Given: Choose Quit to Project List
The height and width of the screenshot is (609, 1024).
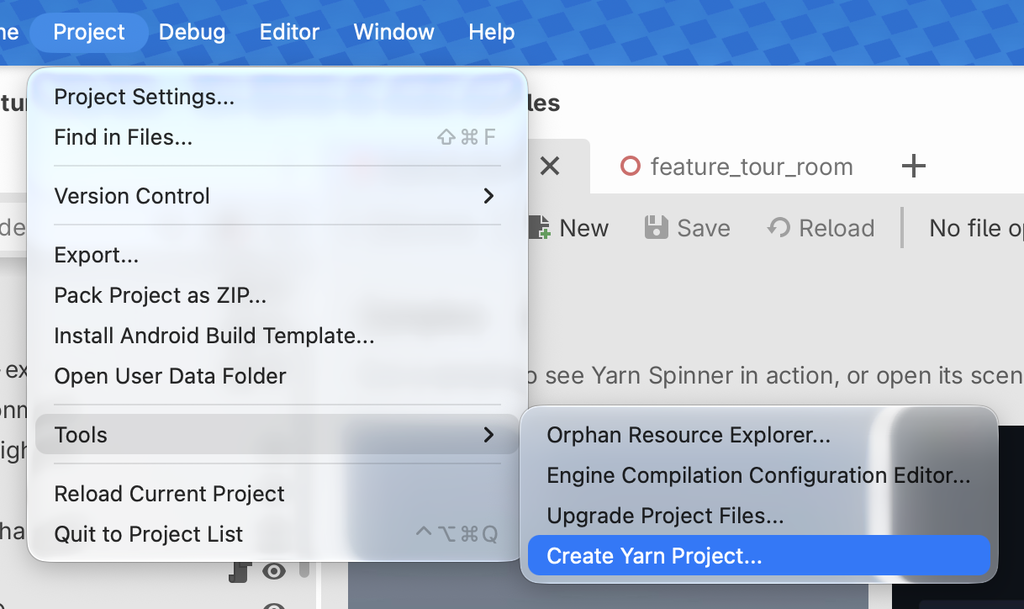Looking at the screenshot, I should 277,535.
